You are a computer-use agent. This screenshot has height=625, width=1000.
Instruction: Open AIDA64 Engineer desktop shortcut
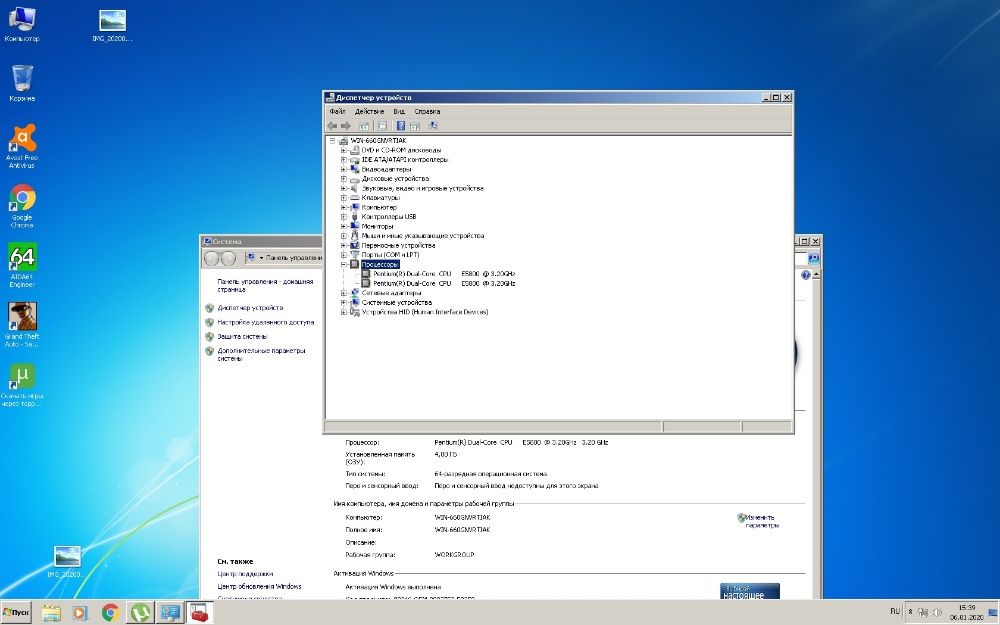coord(22,259)
